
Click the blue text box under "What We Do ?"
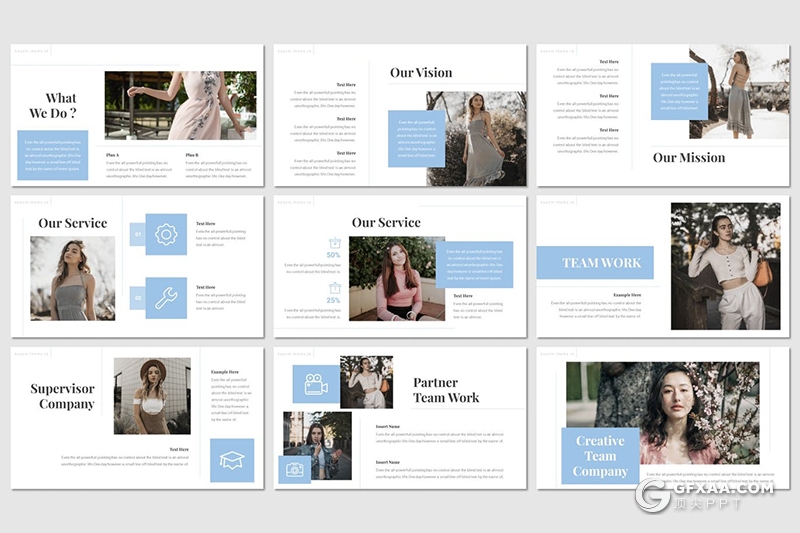(x=52, y=155)
